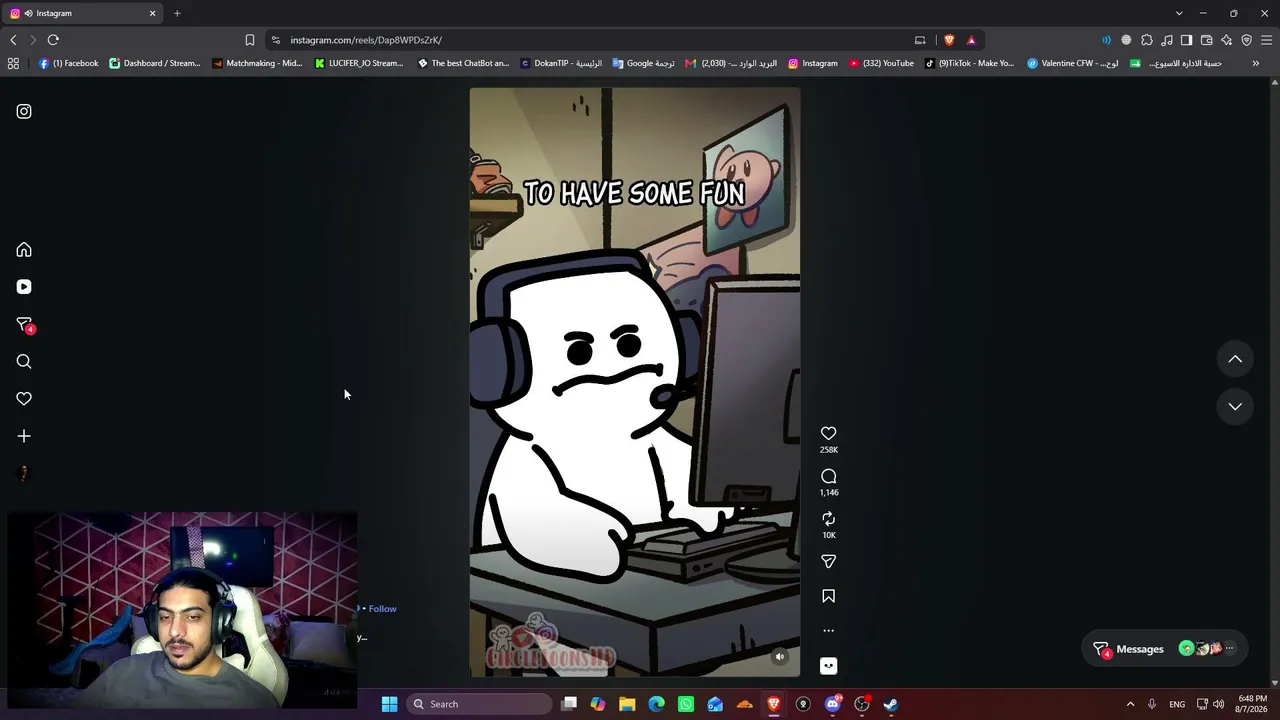Viewport: 1280px width, 720px height.
Task: Open the browser main menu
Action: (x=1266, y=40)
